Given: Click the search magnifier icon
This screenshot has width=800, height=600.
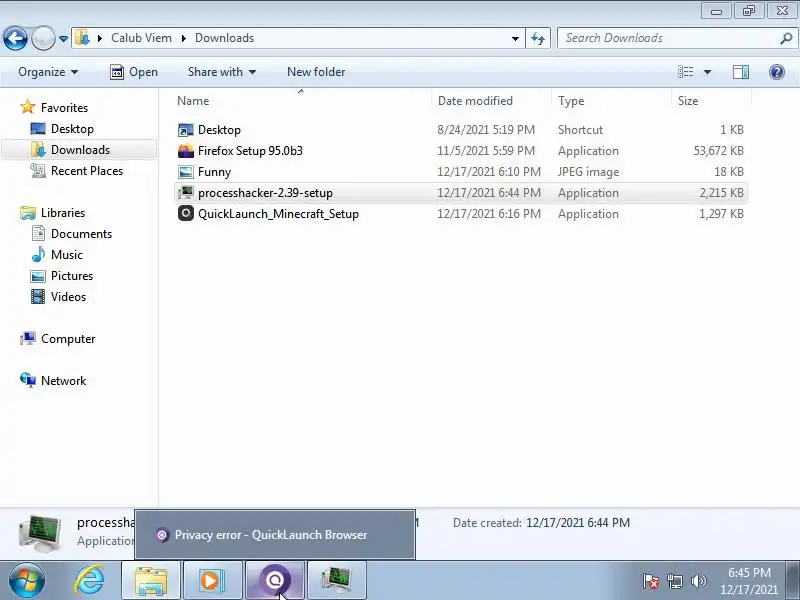Looking at the screenshot, I should pos(786,38).
